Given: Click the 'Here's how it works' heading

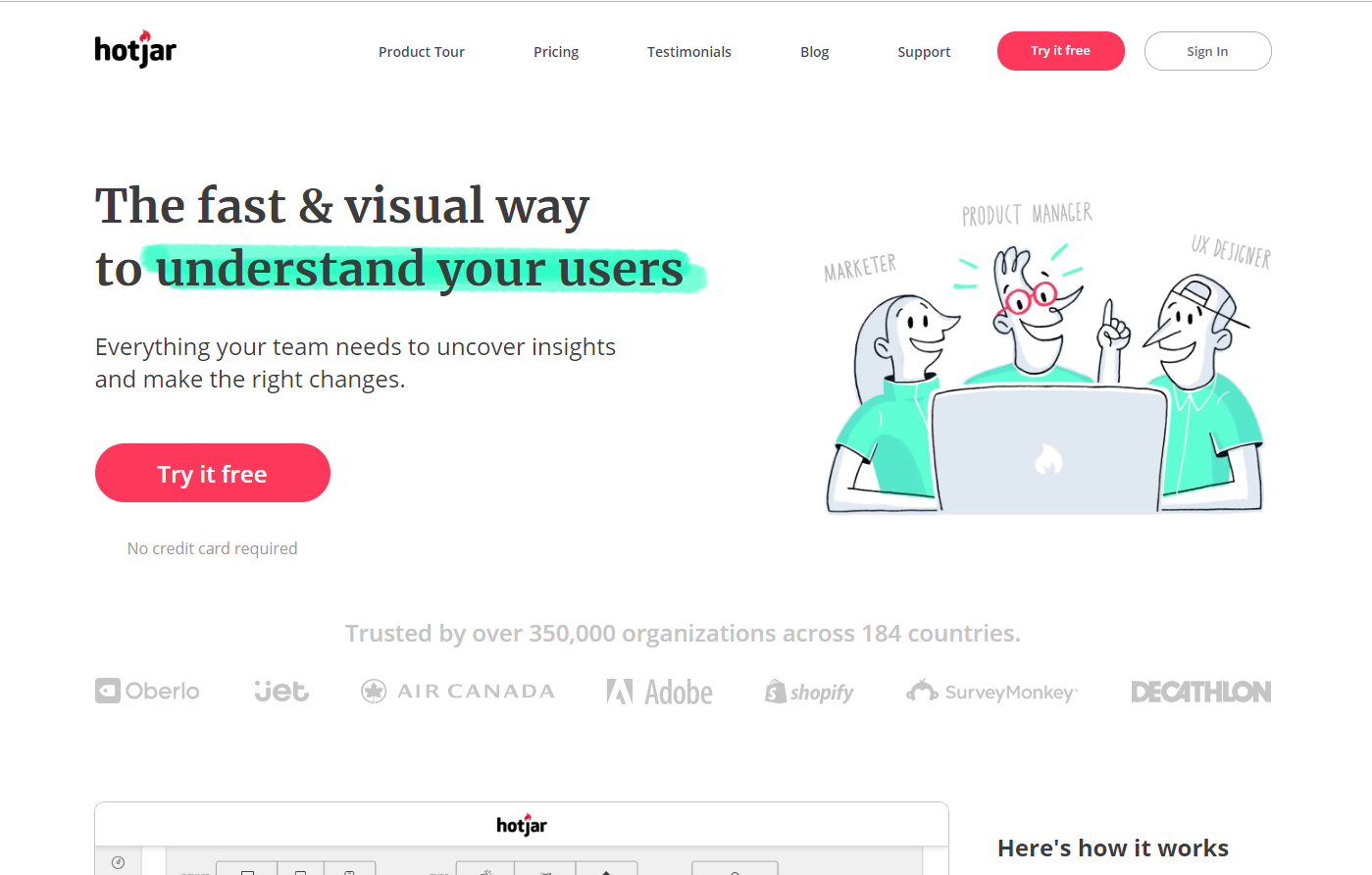Looking at the screenshot, I should coord(1113,848).
